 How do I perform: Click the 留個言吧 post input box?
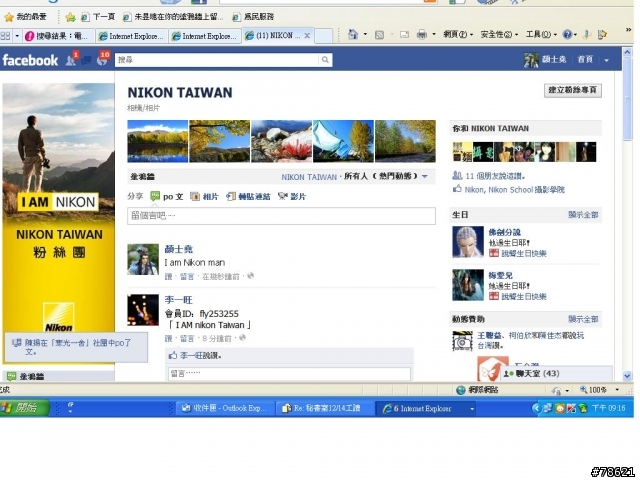pyautogui.click(x=281, y=216)
